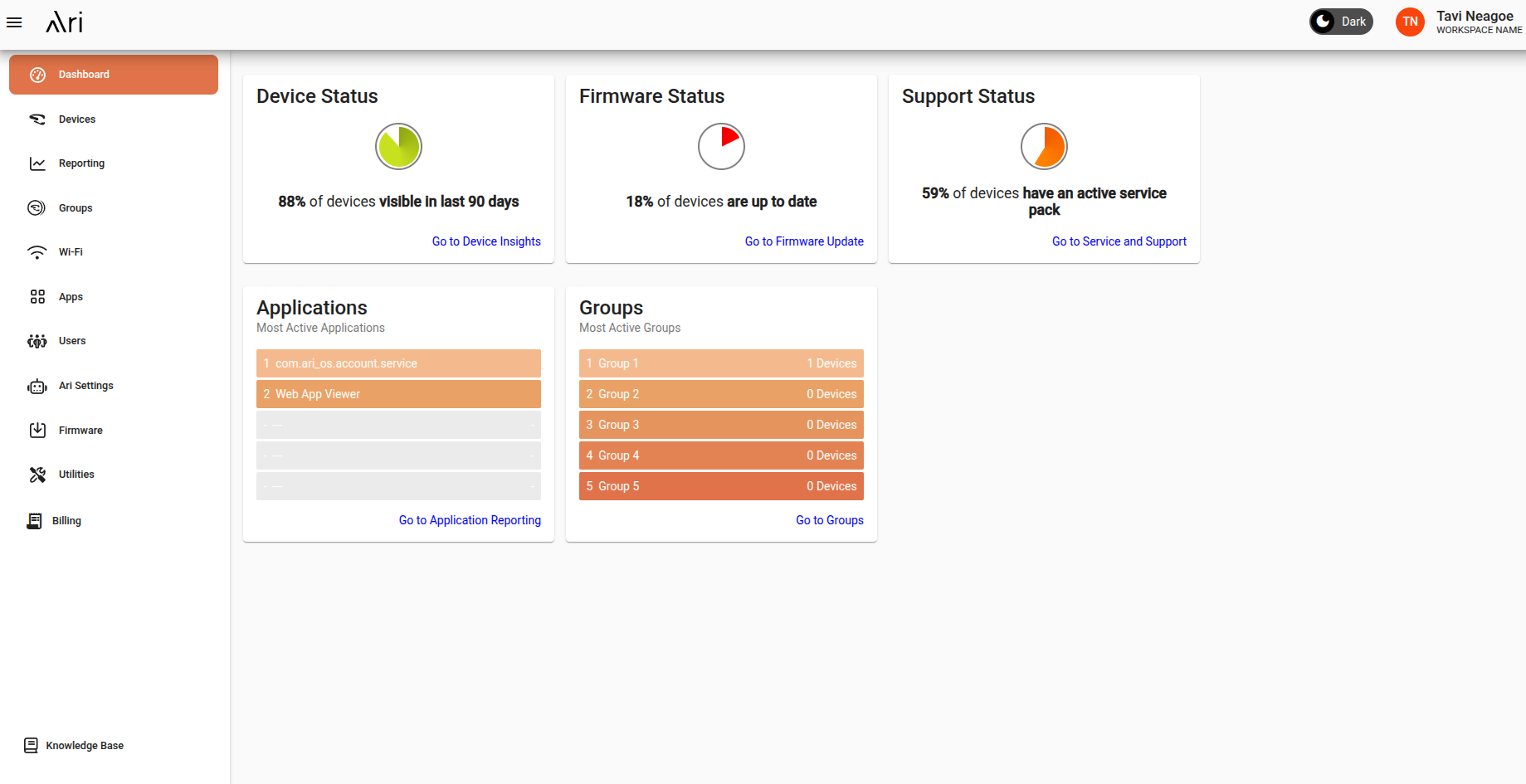
Task: Select the Web App Viewer application row
Action: 398,394
